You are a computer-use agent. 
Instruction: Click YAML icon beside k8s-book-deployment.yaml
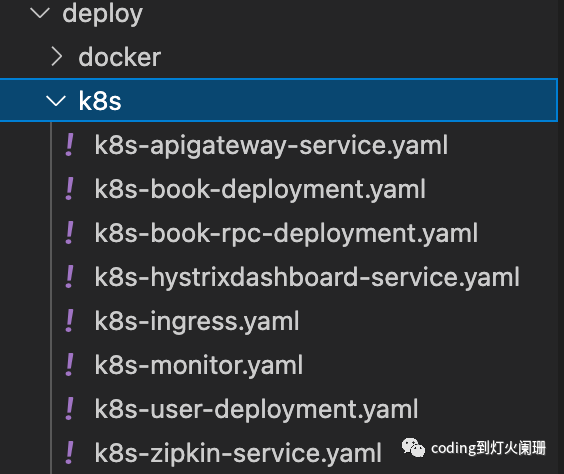point(69,189)
